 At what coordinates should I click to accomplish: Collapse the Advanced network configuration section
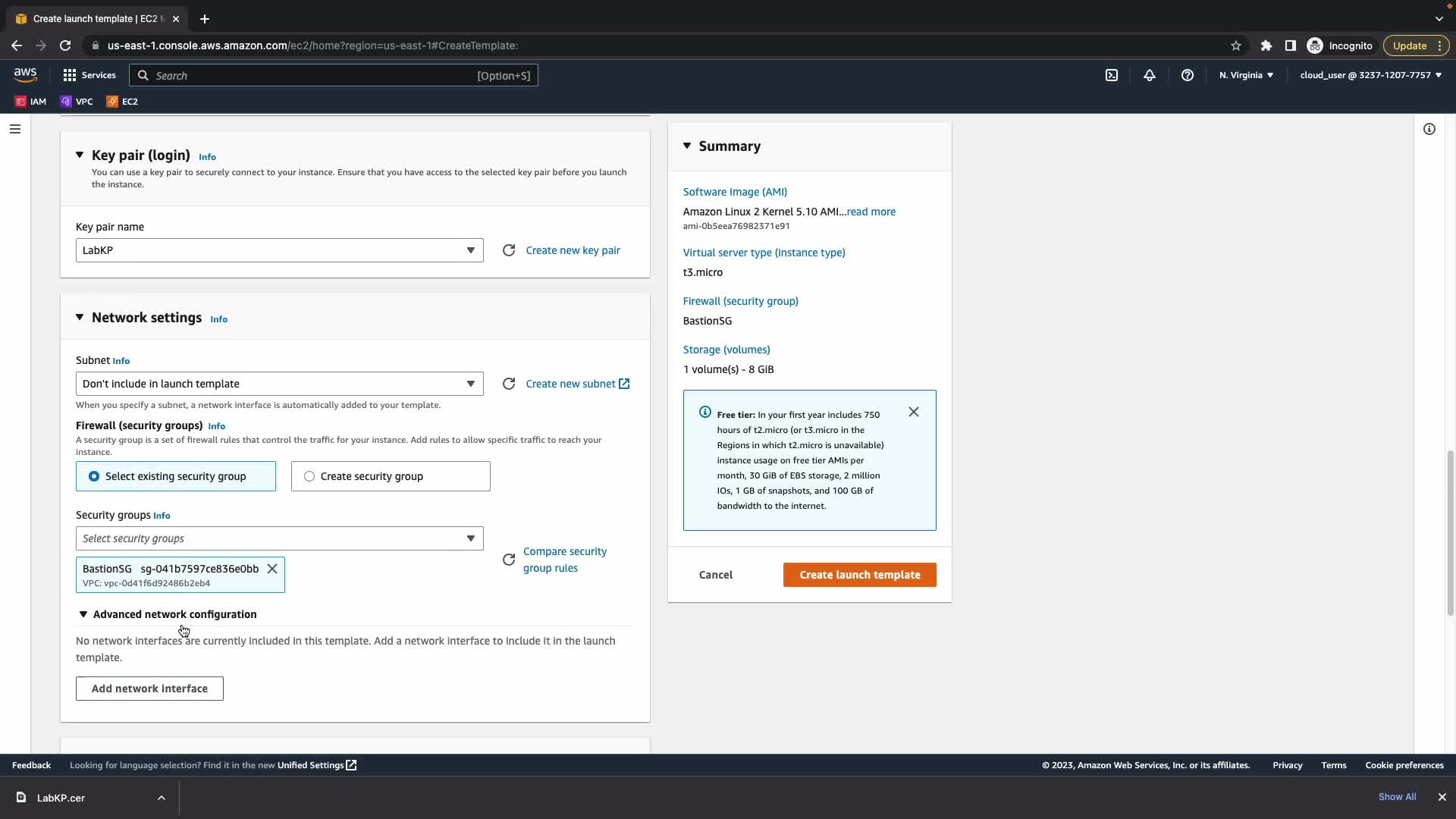(83, 614)
